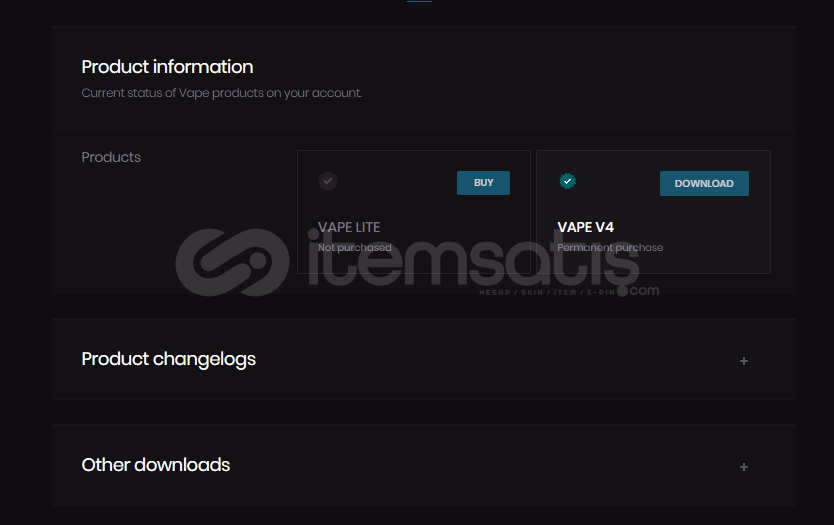Click the BUY button for Vape Lite

(483, 182)
